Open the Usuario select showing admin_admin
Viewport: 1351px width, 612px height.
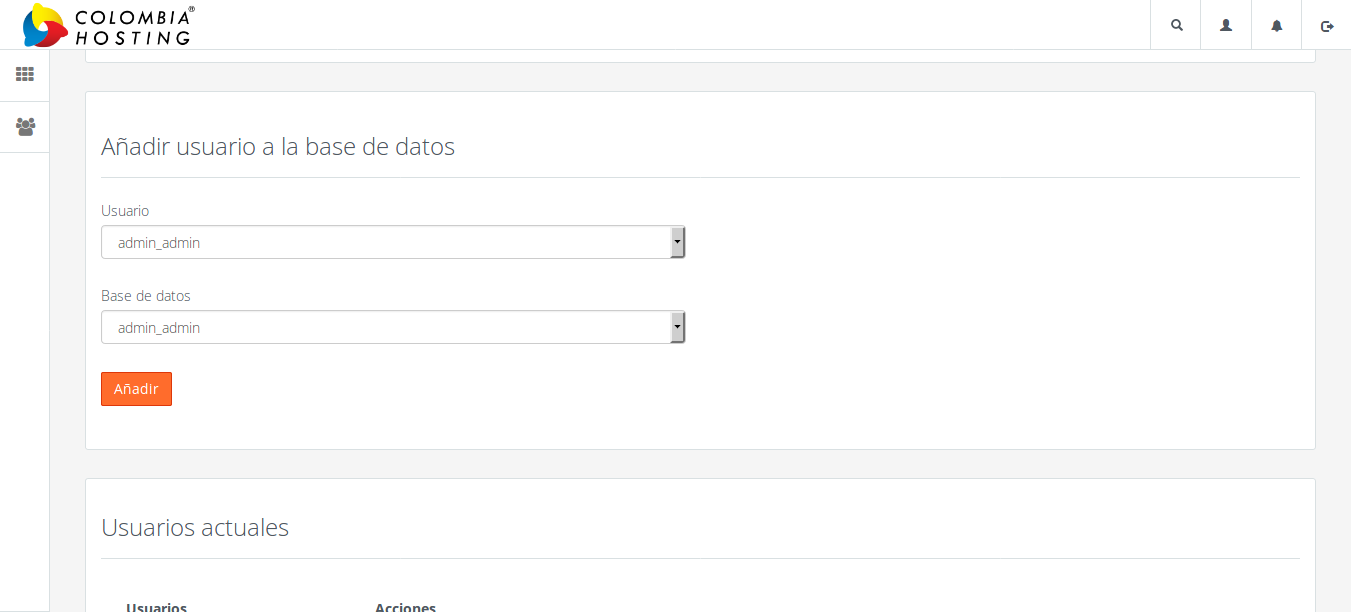tap(393, 242)
